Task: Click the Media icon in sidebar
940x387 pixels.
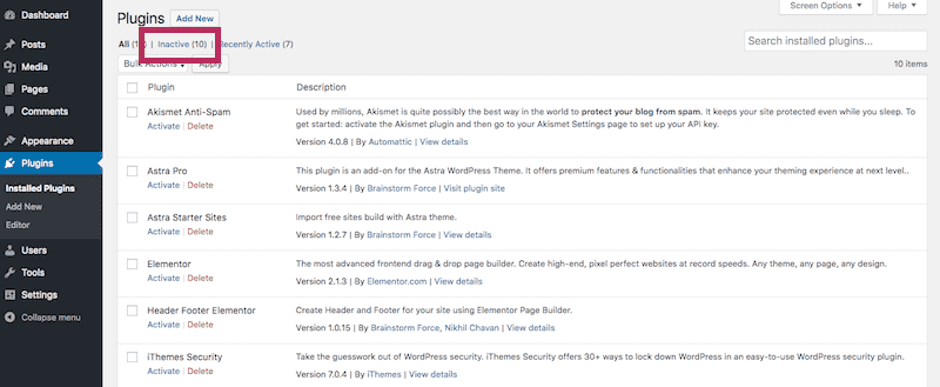Action: (9, 66)
